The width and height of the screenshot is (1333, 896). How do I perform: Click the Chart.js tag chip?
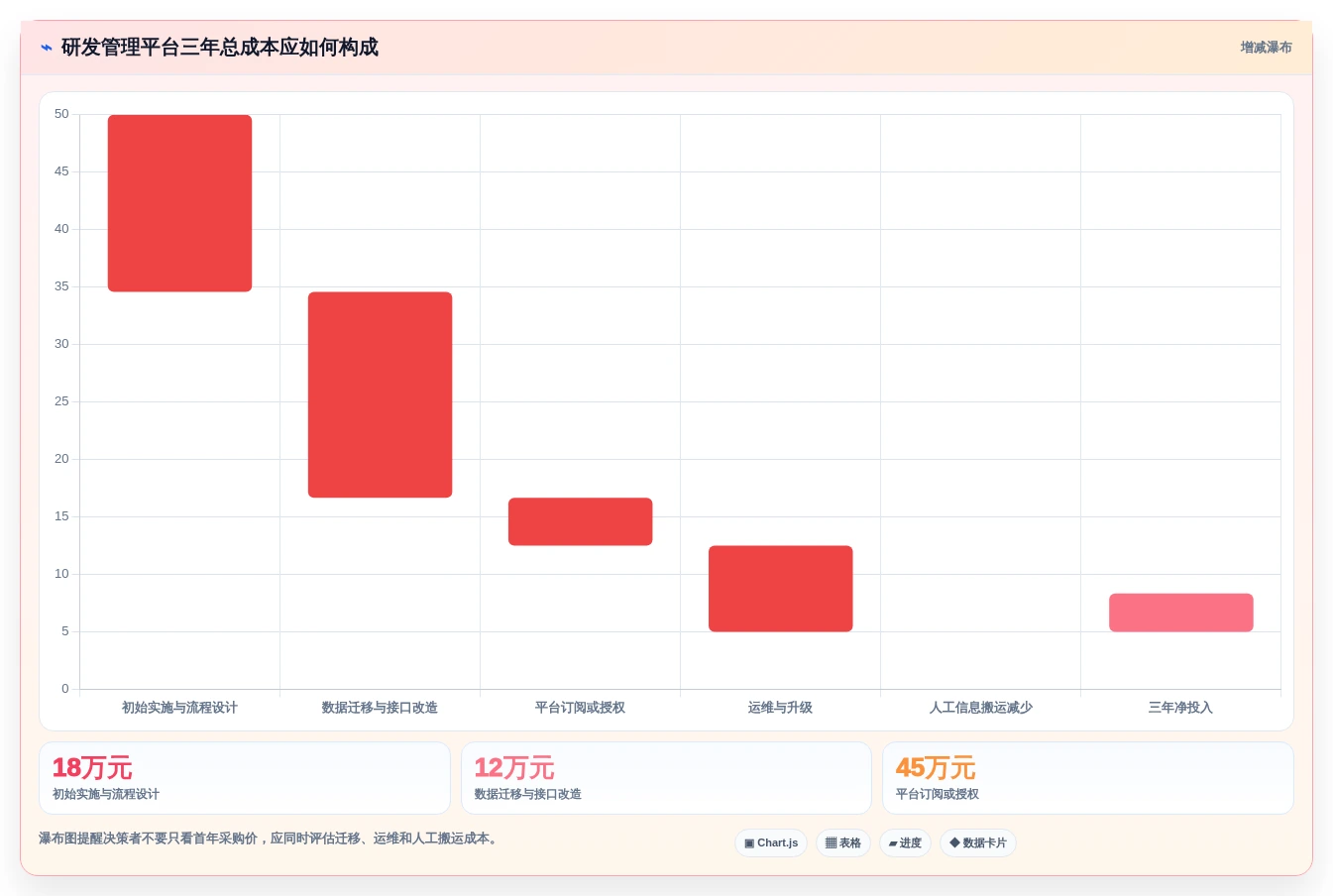tap(771, 843)
